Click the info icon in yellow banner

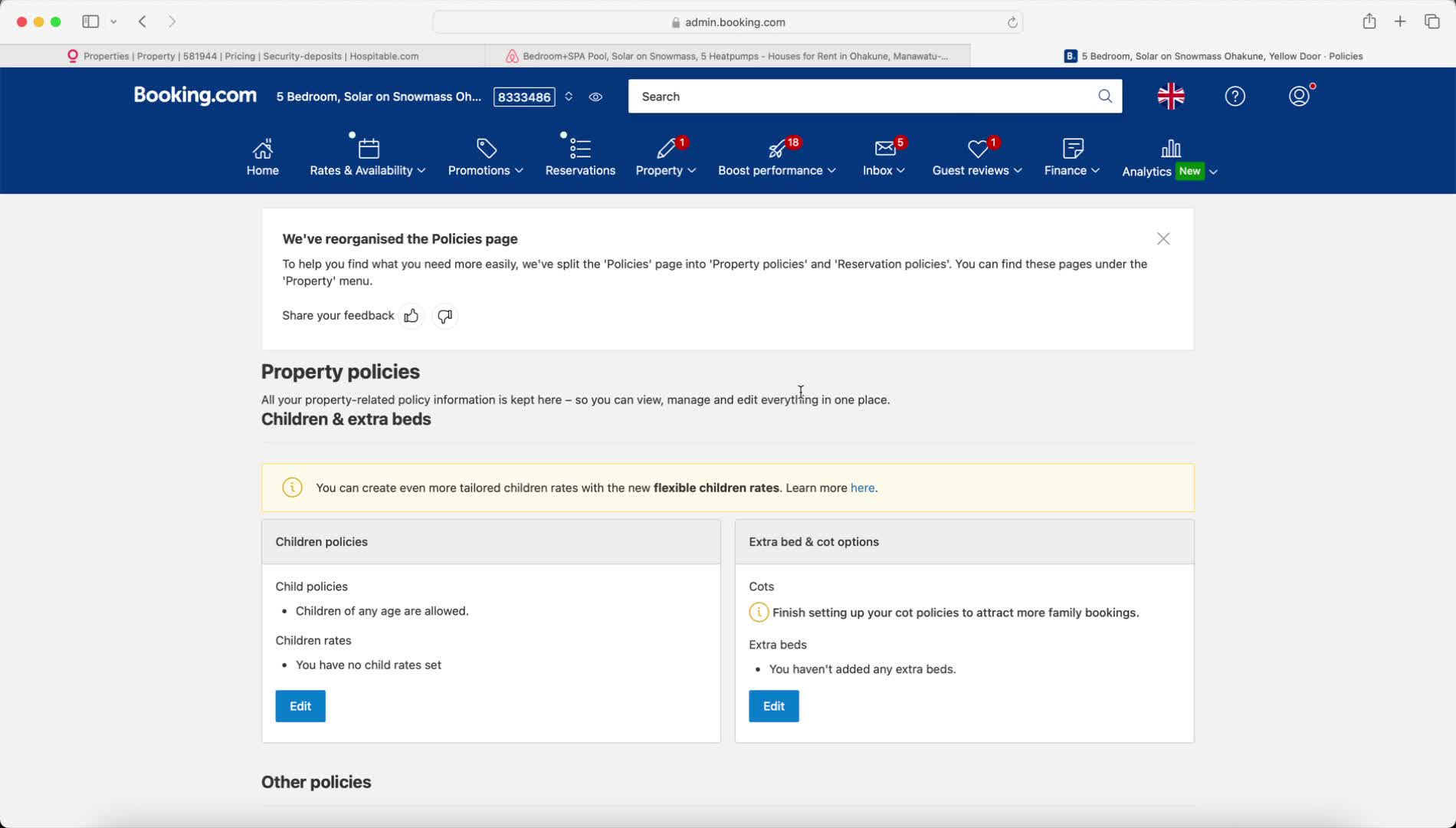[x=292, y=488]
